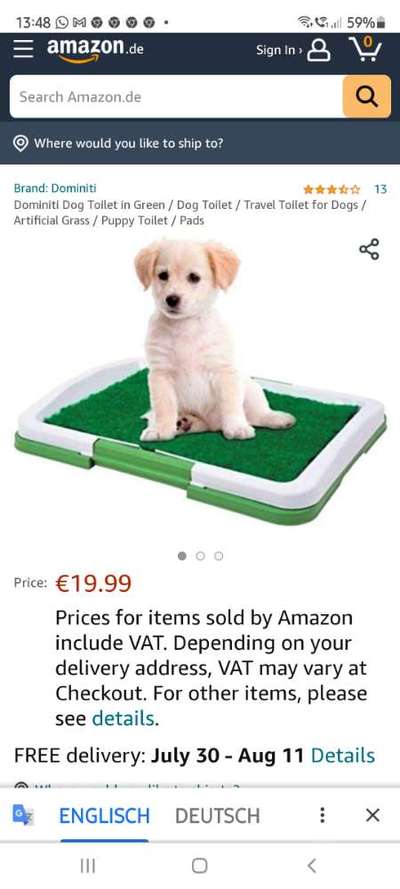This screenshot has height=889, width=400.
Task: Focus the Search Amazon.de field
Action: 176,96
